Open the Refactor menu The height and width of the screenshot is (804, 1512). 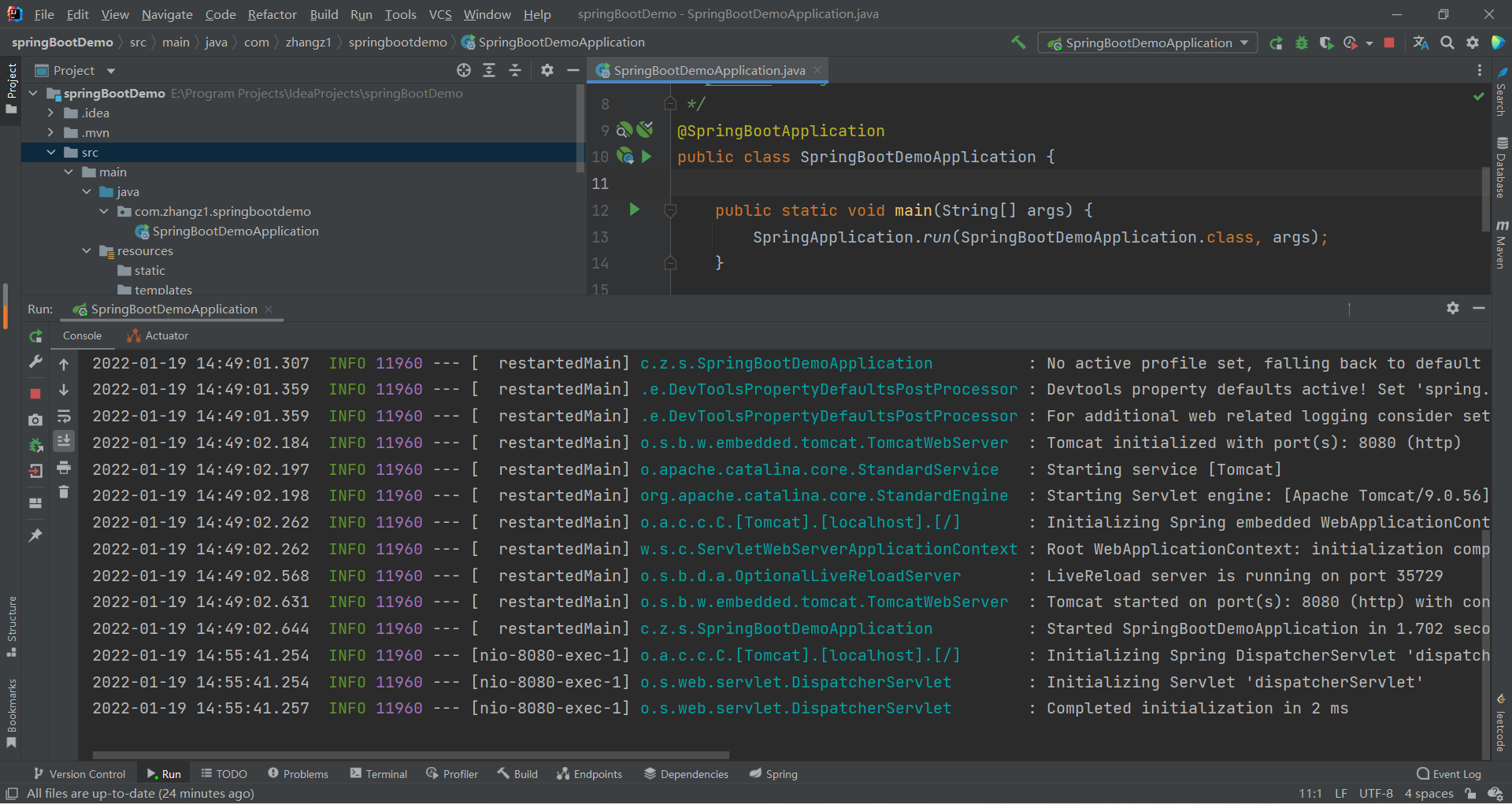pos(272,14)
